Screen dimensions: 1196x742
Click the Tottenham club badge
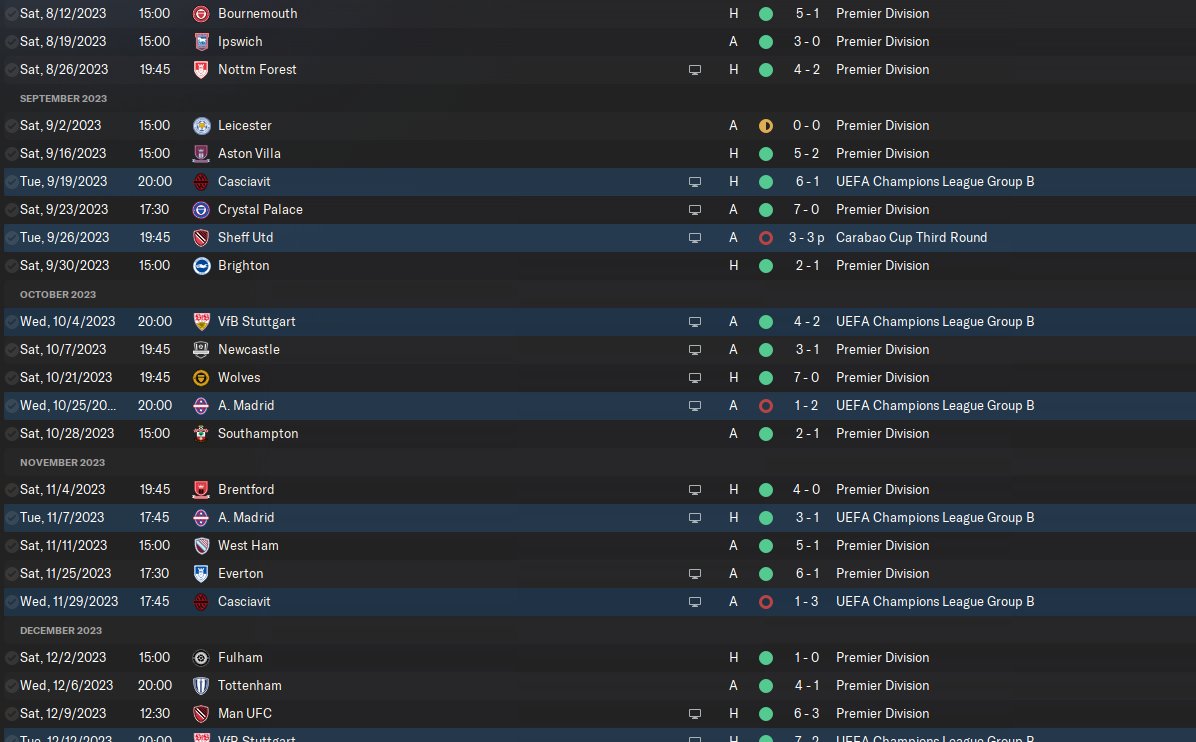(x=201, y=686)
